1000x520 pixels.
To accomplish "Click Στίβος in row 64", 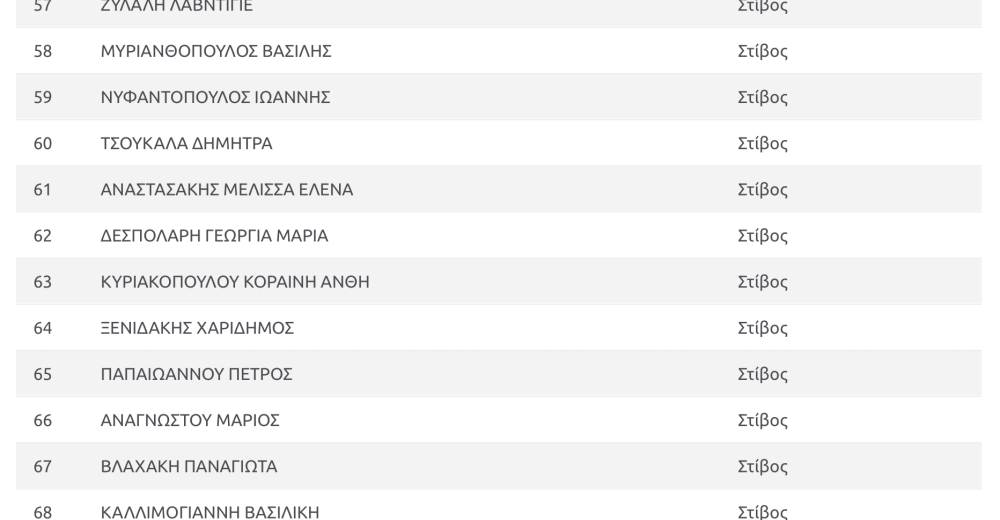I will (x=763, y=329).
